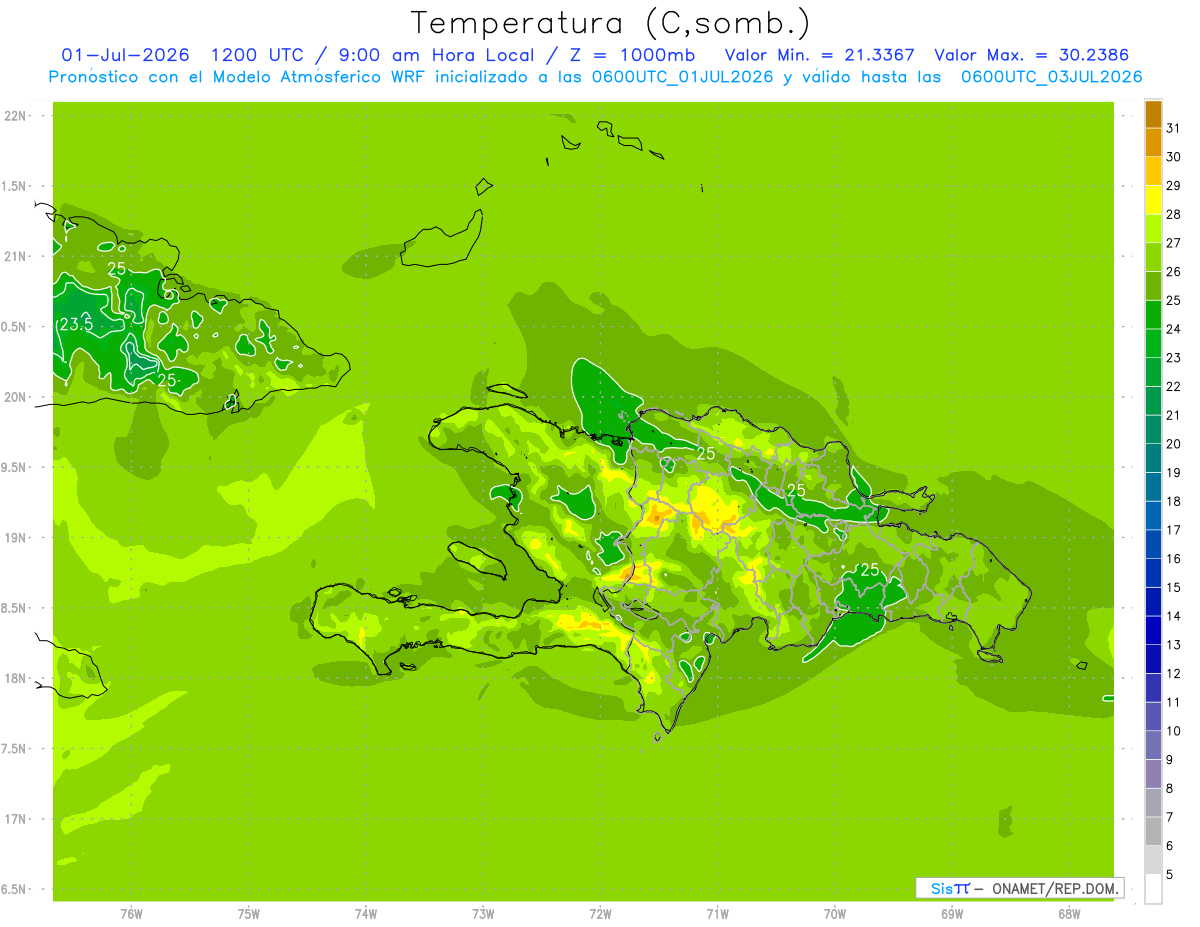Click legend value "26"
The image size is (1200, 927).
[1173, 272]
